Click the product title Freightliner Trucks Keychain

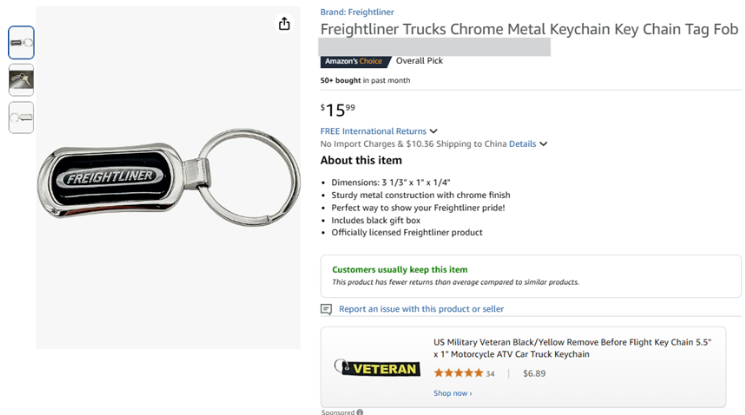tap(529, 29)
